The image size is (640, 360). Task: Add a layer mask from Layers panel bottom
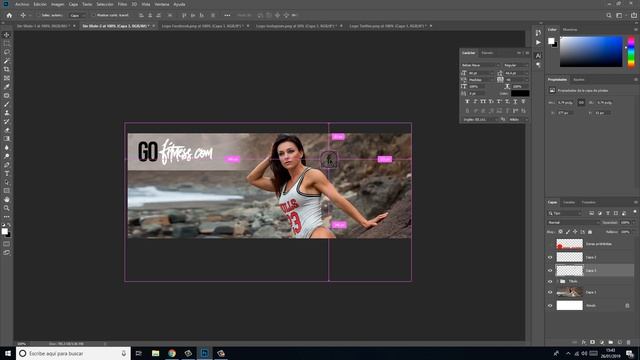coord(592,342)
